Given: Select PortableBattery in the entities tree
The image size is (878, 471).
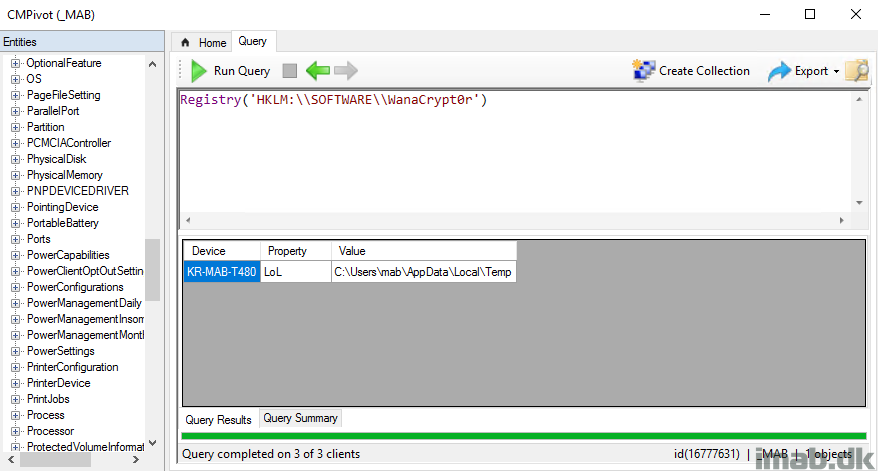Looking at the screenshot, I should (63, 223).
